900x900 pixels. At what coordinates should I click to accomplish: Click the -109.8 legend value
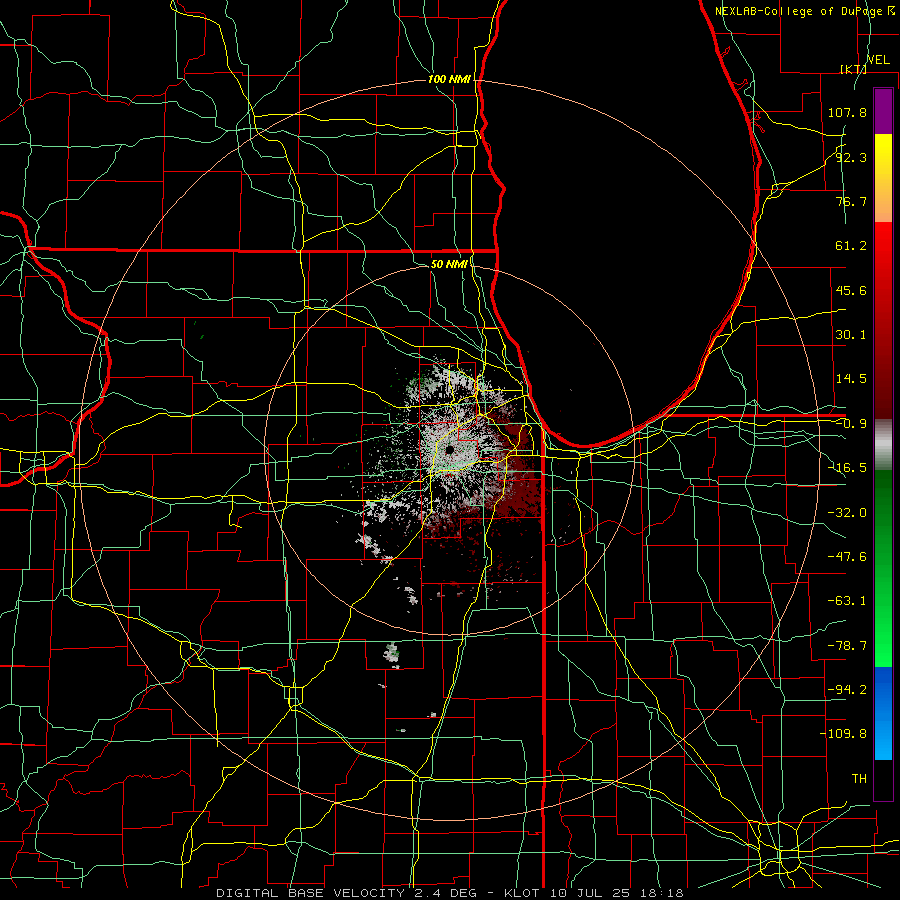point(843,734)
